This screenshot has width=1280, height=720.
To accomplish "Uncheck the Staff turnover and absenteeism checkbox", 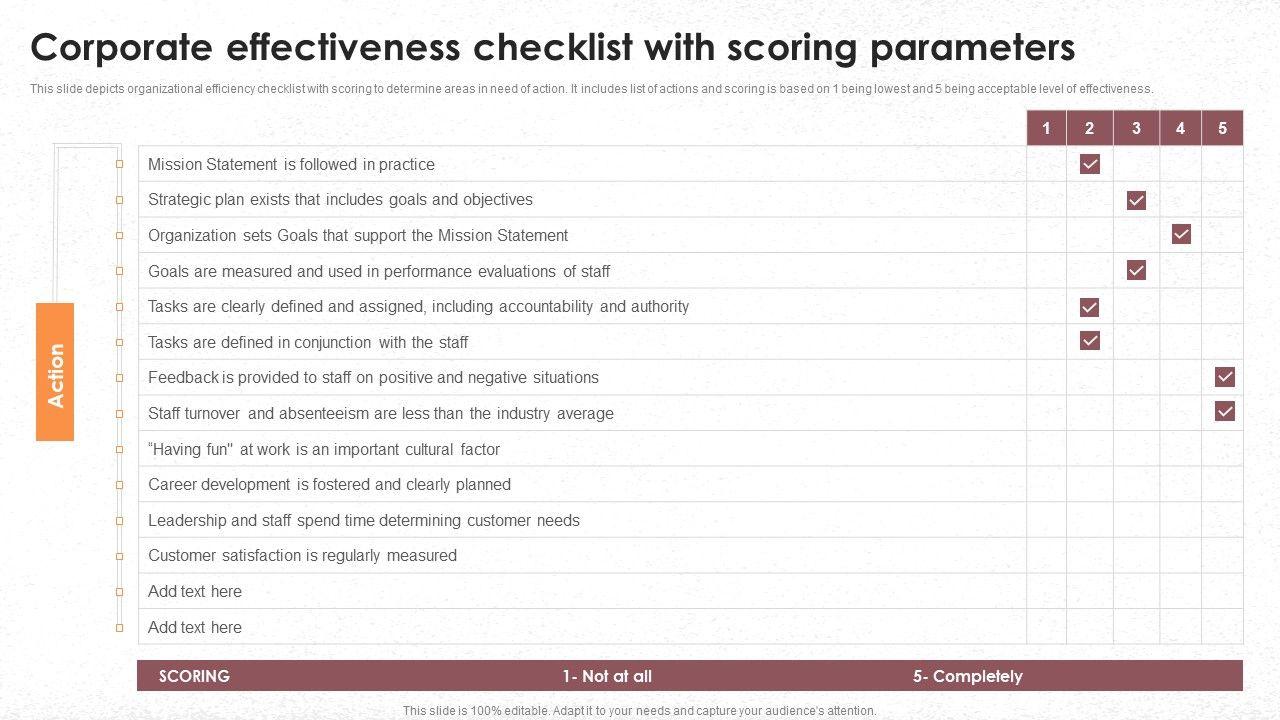I will point(1225,411).
